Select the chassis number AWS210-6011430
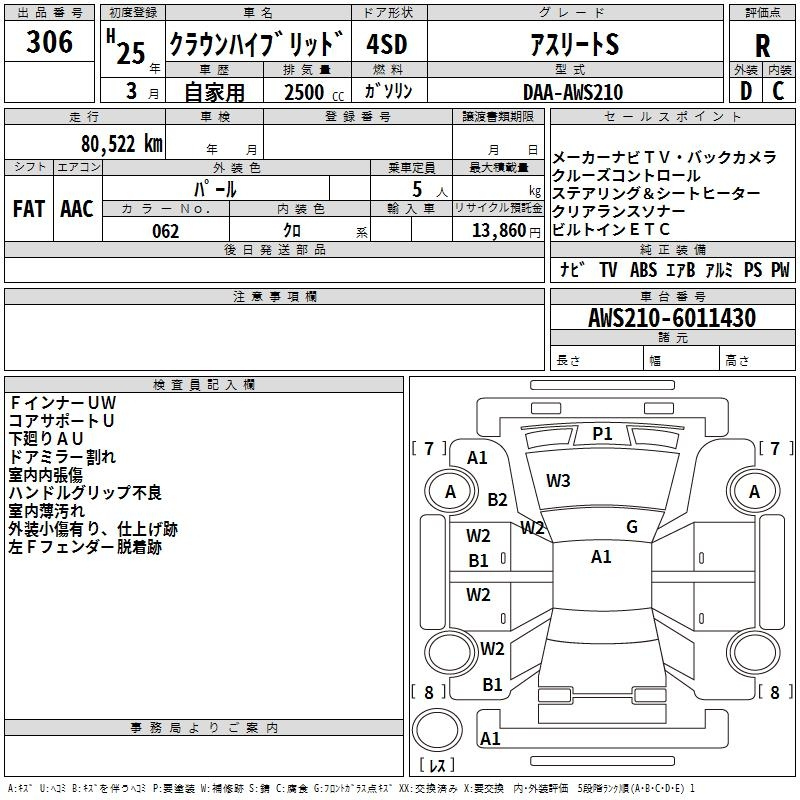800x800 pixels. click(672, 317)
